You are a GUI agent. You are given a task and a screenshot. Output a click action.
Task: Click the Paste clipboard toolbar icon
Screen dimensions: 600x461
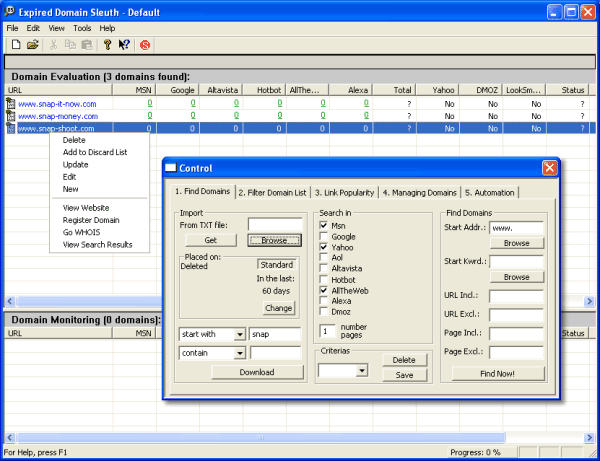coord(87,45)
